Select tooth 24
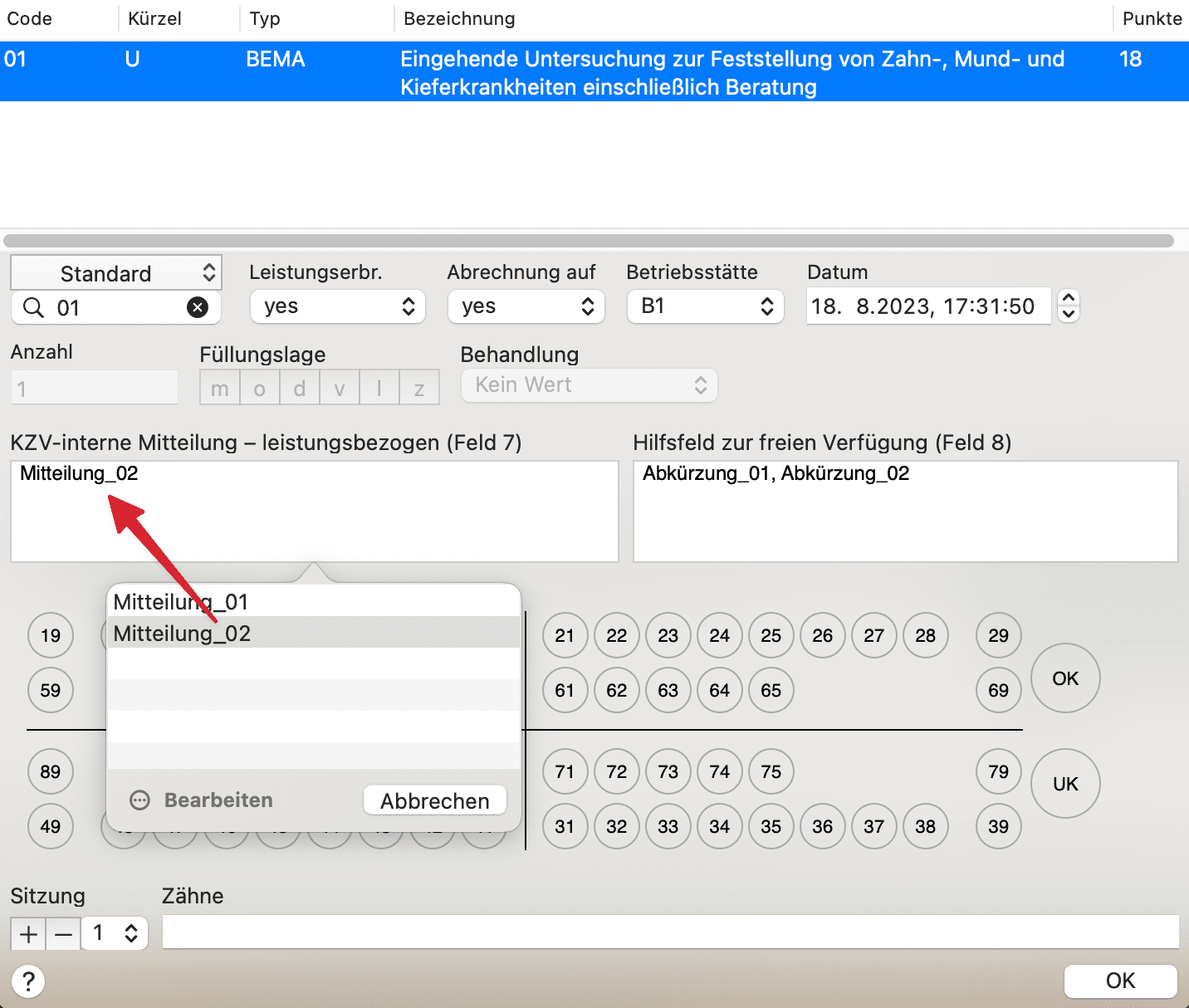The height and width of the screenshot is (1008, 1189). click(720, 636)
